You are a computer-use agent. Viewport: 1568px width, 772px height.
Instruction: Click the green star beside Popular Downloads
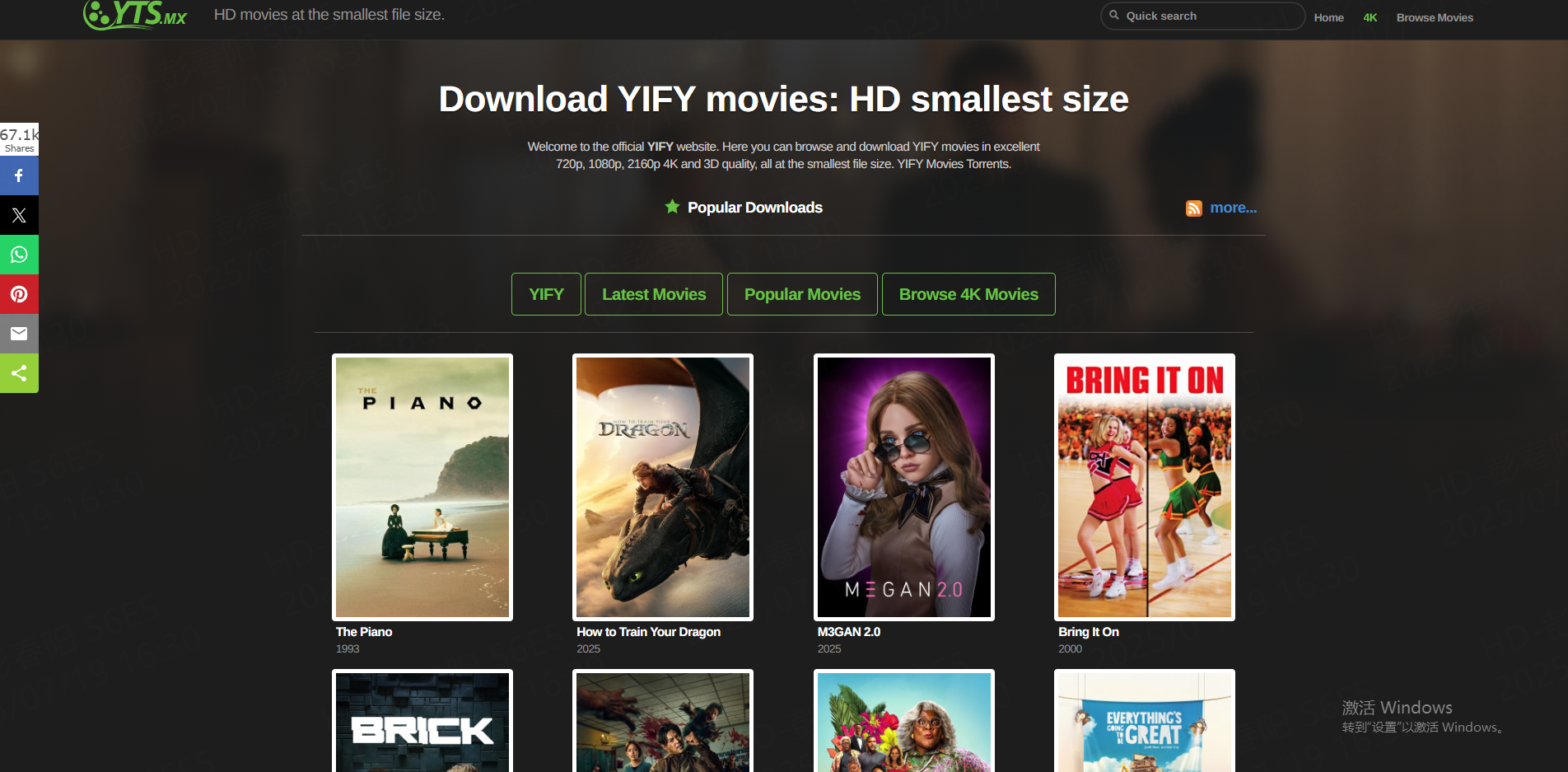point(672,207)
